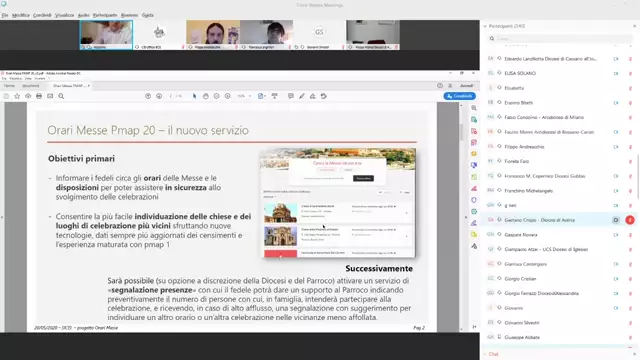The image size is (640, 360).
Task: Toggle microphone mute for ELISA SOLANO
Action: tap(630, 73)
